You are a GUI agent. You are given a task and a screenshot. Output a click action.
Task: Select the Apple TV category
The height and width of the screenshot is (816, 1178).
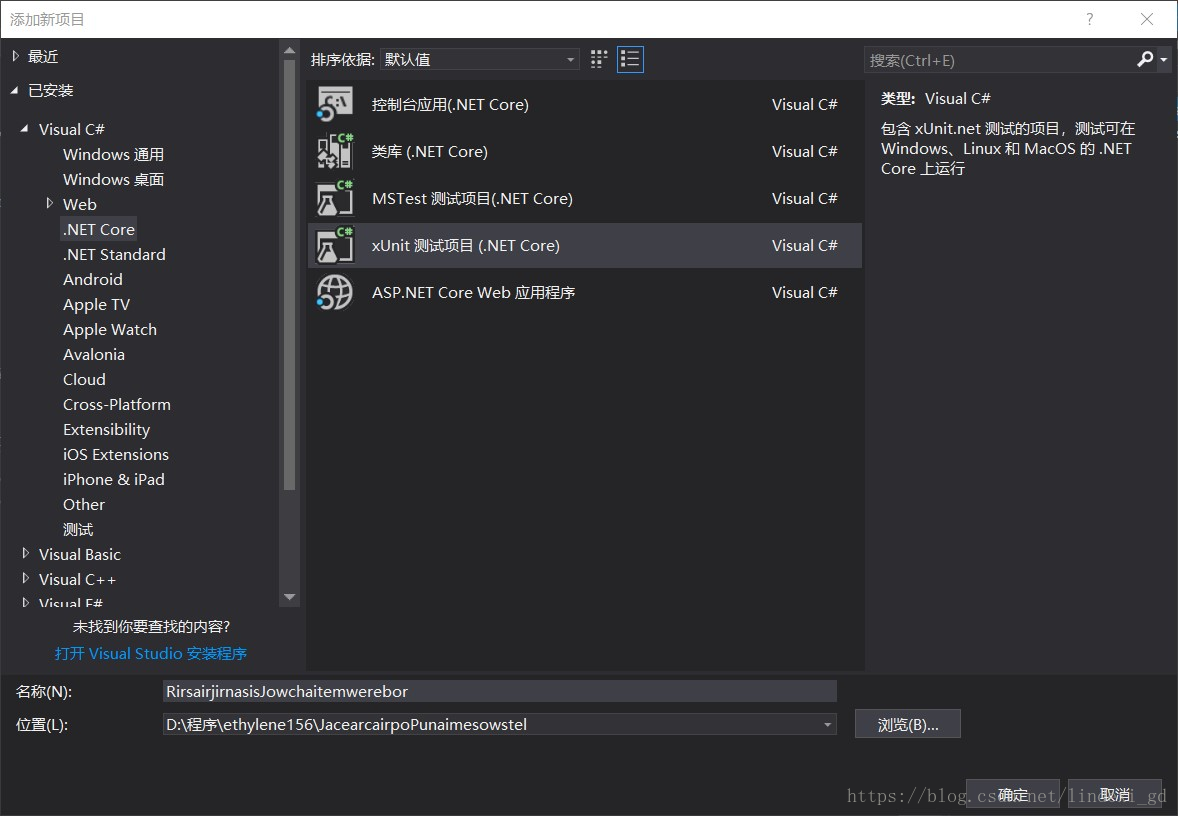coord(96,304)
